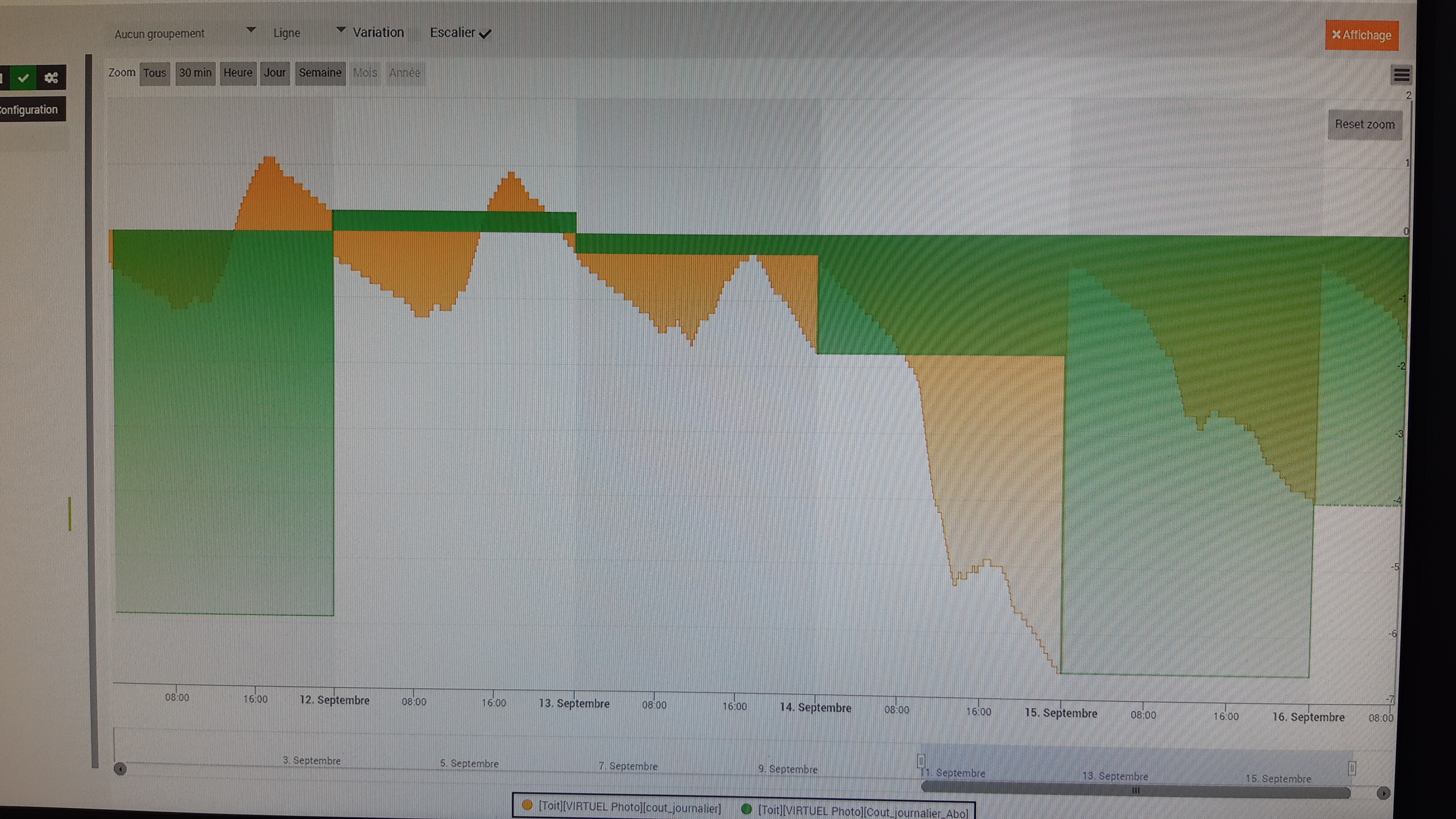This screenshot has height=819, width=1456.
Task: Click '5. Septembre' in the navigator
Action: point(470,764)
